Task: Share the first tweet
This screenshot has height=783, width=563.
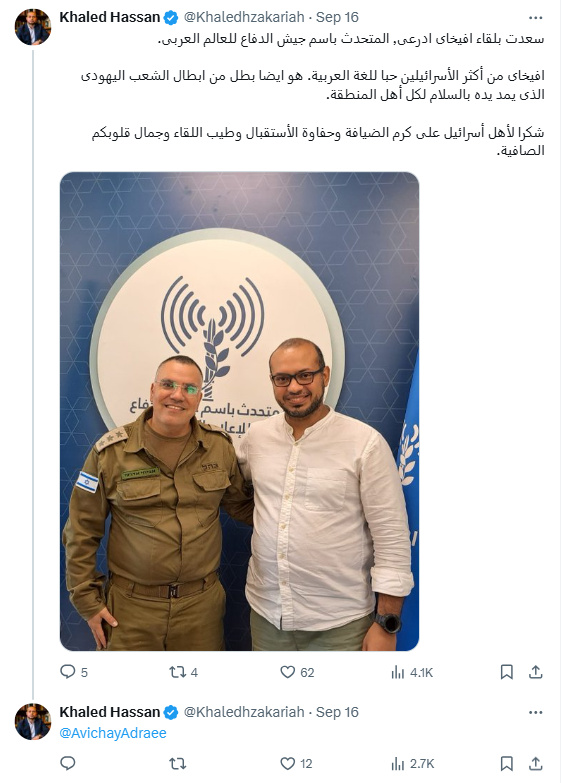Action: 536,672
